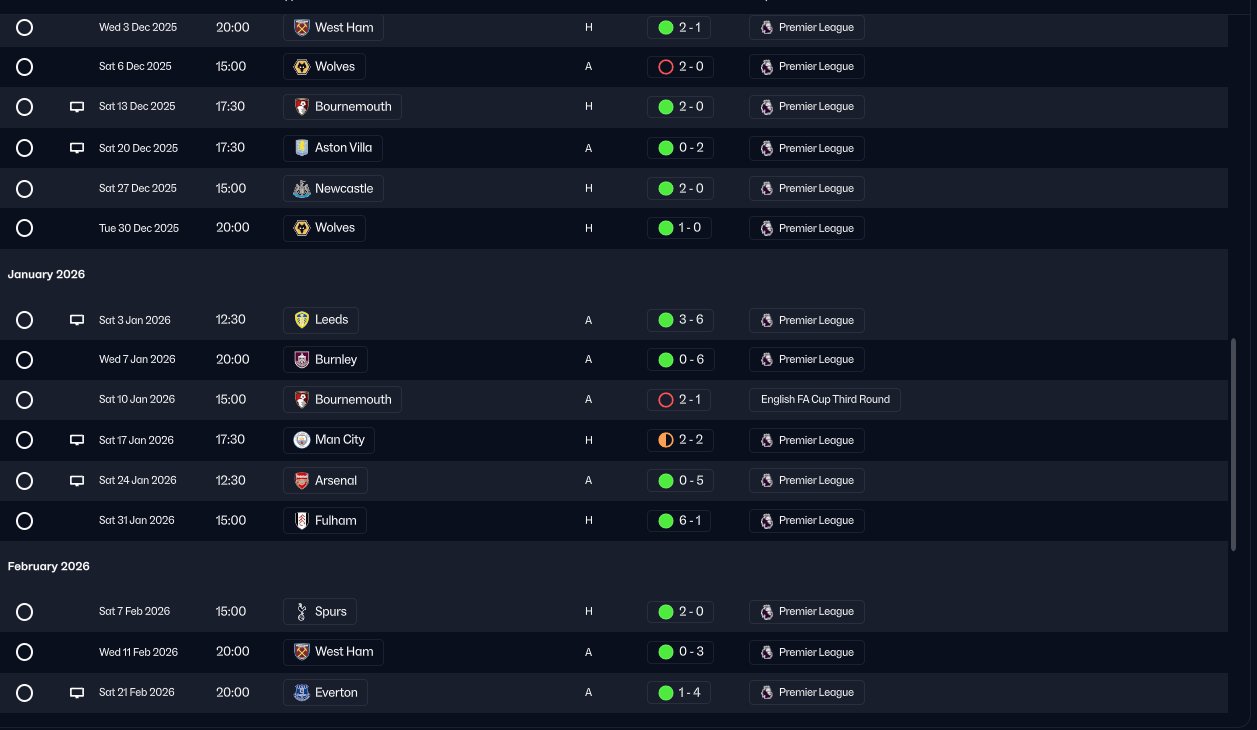The height and width of the screenshot is (730, 1257).
Task: Click the Leeds club badge icon
Action: [299, 320]
